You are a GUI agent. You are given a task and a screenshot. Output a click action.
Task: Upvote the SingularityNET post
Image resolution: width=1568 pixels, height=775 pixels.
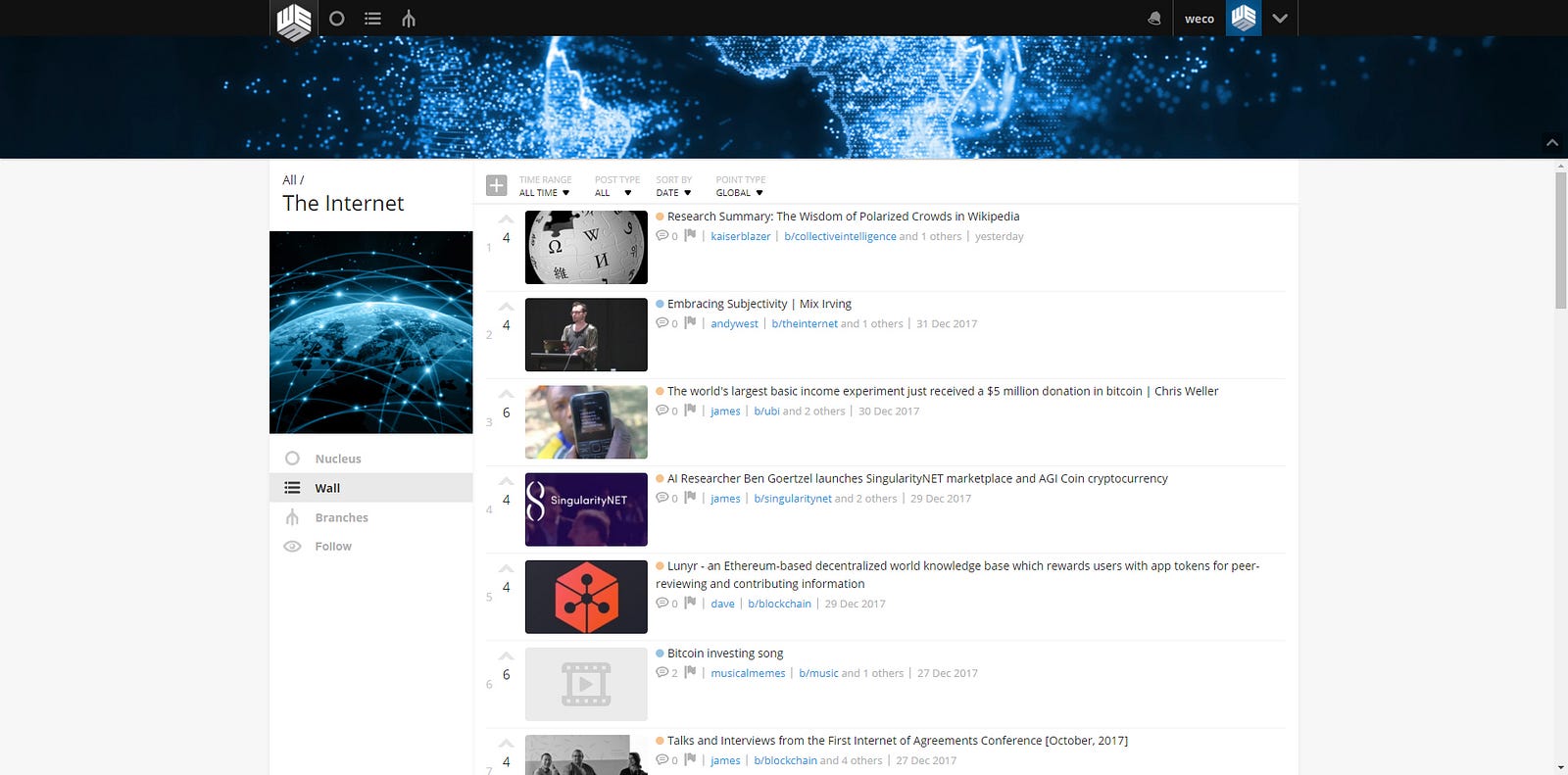[506, 481]
